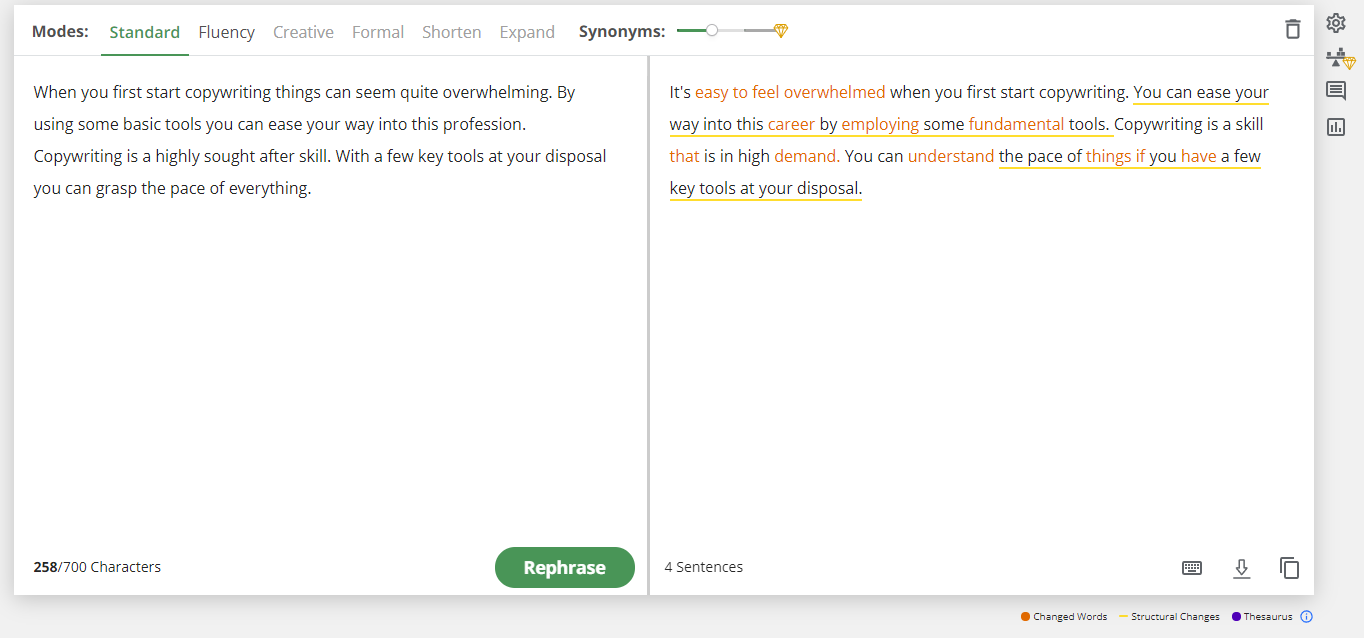Open the feedback comment icon
Image resolution: width=1364 pixels, height=638 pixels.
tap(1336, 91)
